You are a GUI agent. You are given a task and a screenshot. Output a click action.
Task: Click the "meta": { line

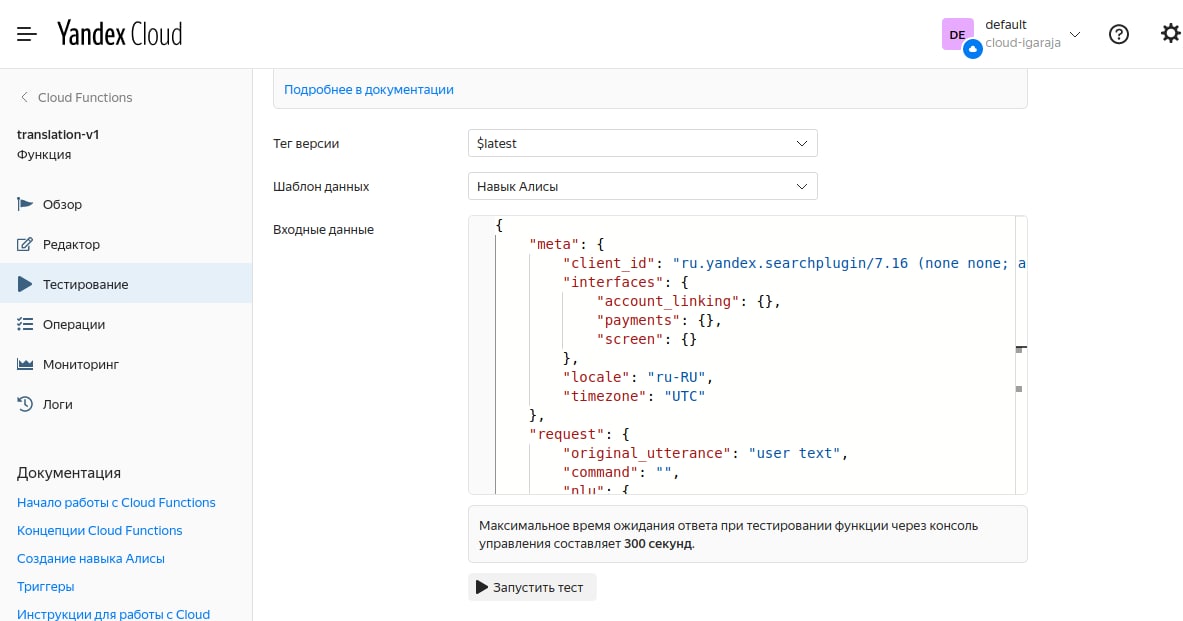[567, 244]
